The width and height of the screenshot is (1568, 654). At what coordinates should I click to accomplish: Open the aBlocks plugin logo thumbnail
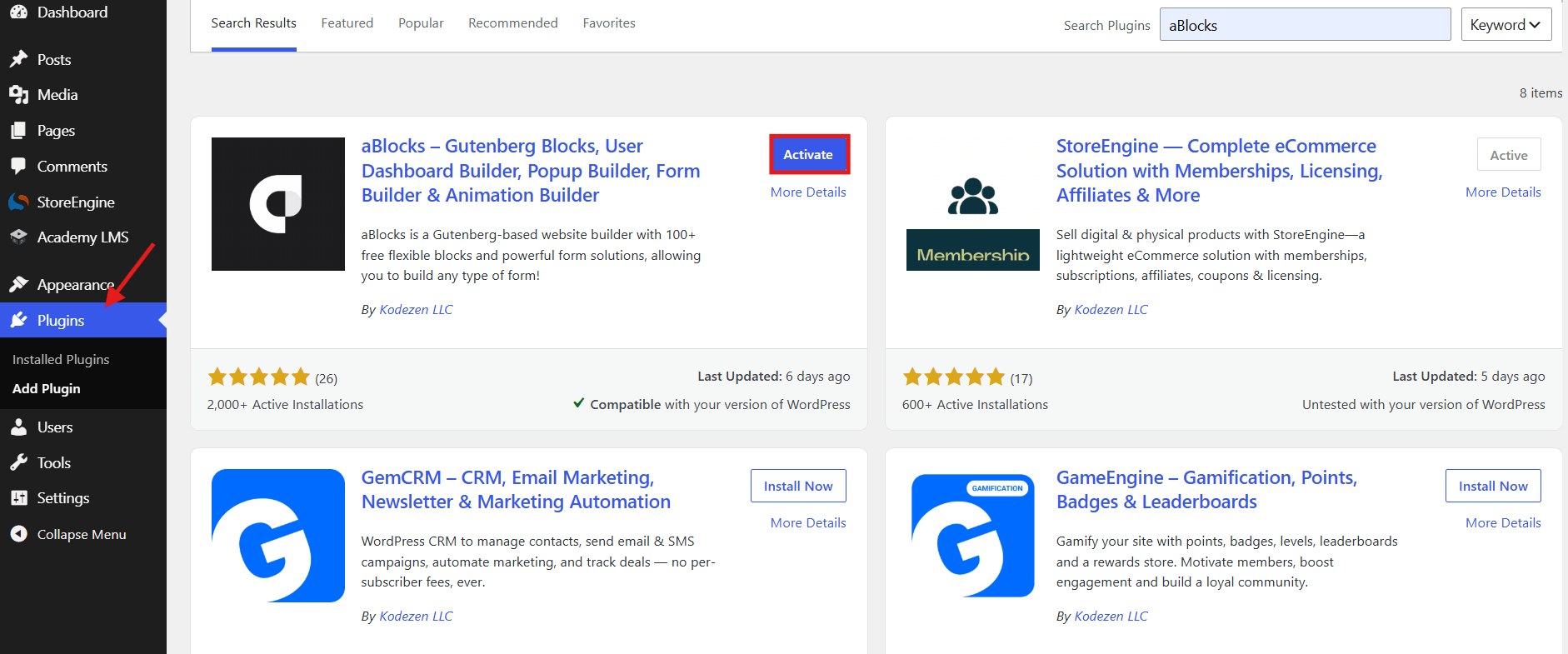pyautogui.click(x=278, y=204)
